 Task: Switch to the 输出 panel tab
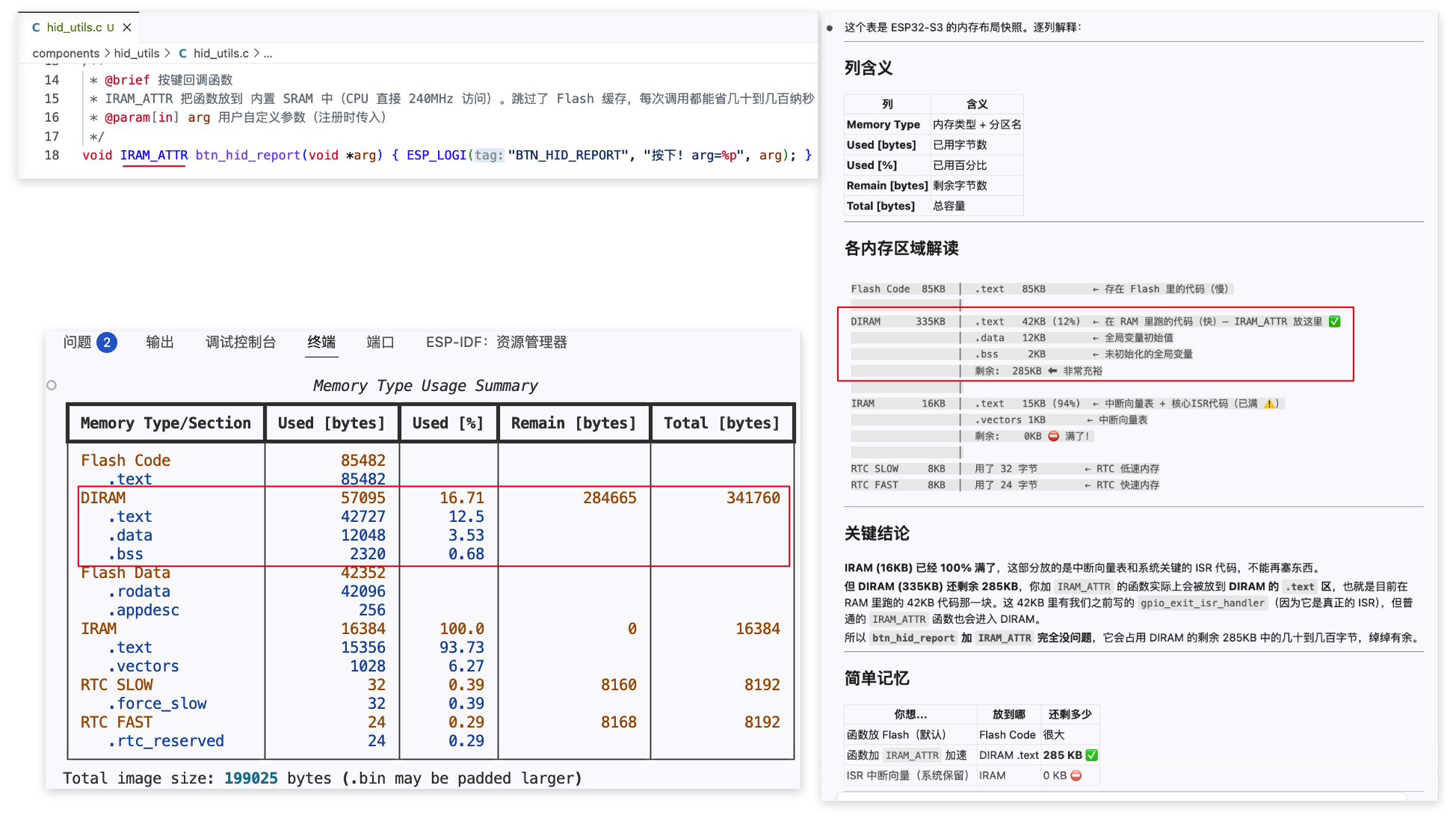pos(160,342)
